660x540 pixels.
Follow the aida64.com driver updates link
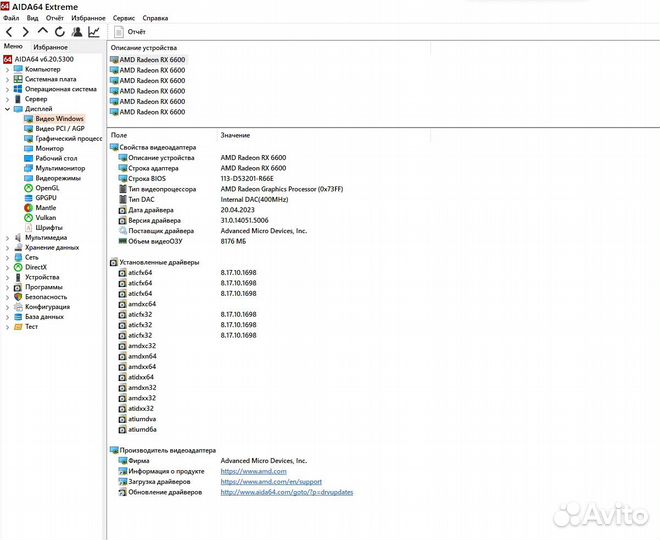pyautogui.click(x=286, y=492)
